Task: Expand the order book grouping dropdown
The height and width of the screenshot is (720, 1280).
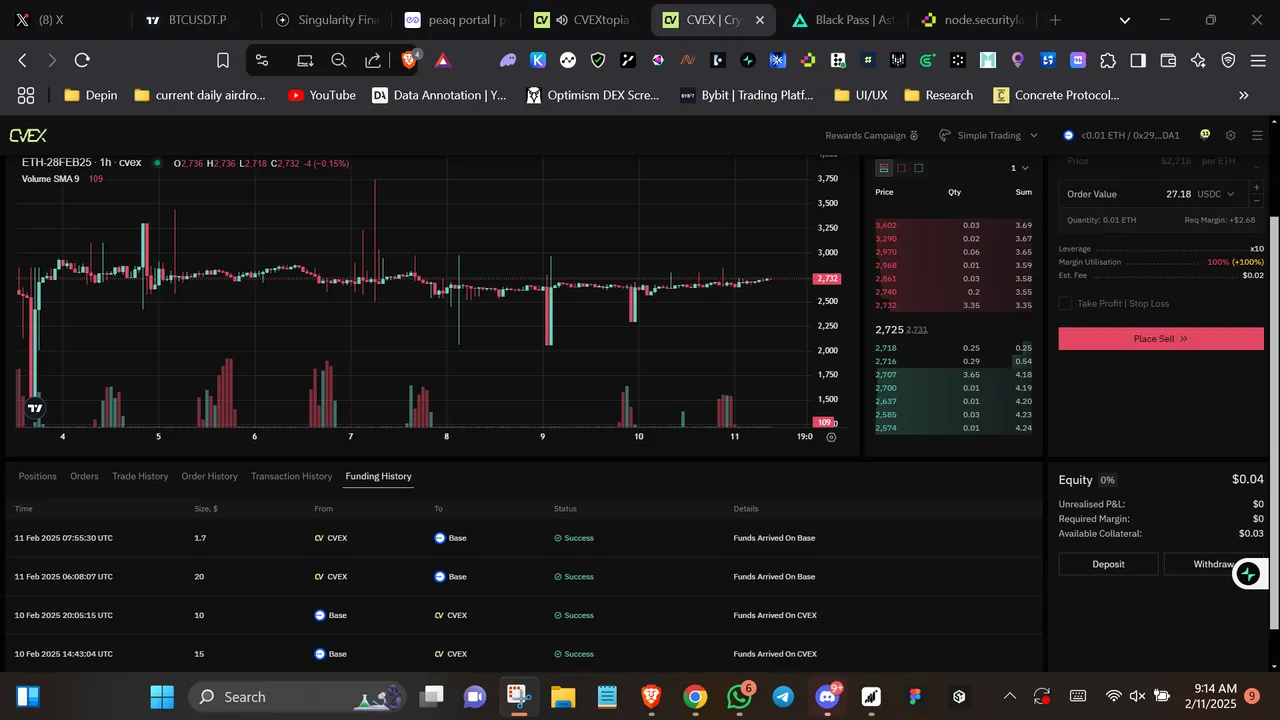Action: pos(1019,168)
